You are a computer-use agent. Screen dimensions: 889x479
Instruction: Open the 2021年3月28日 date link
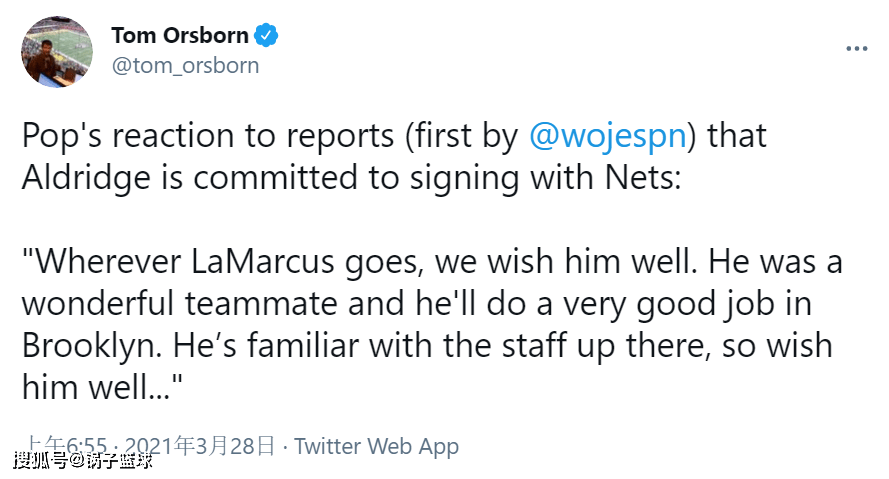point(200,446)
